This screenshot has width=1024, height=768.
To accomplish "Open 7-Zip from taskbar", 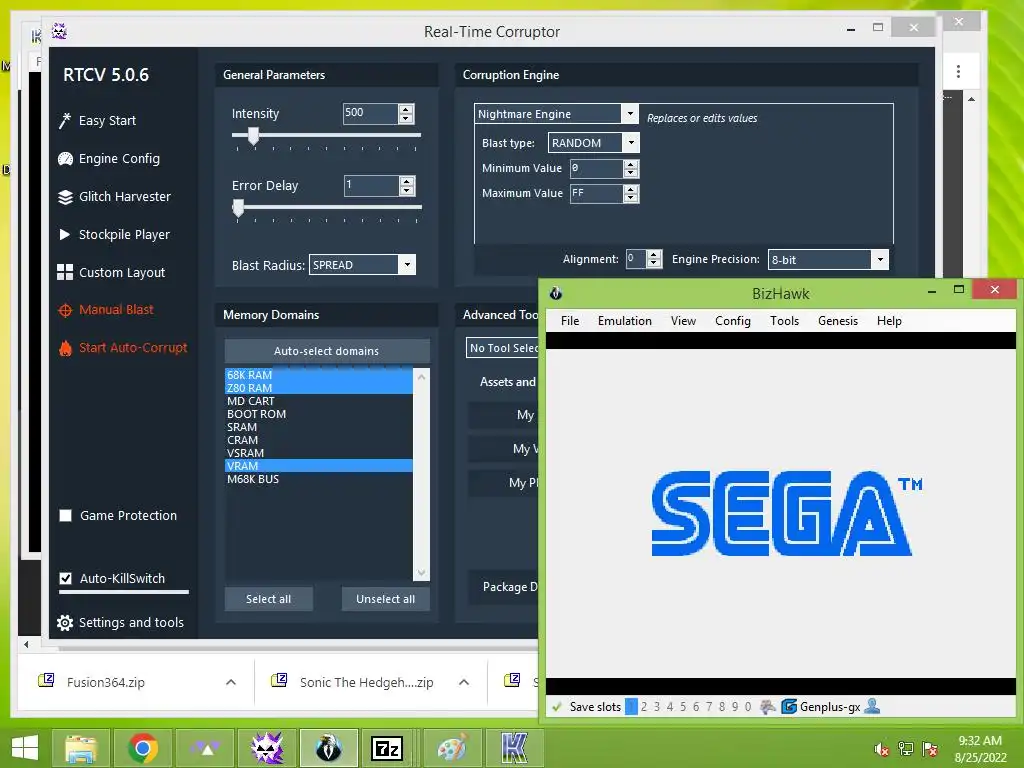I will click(x=387, y=748).
